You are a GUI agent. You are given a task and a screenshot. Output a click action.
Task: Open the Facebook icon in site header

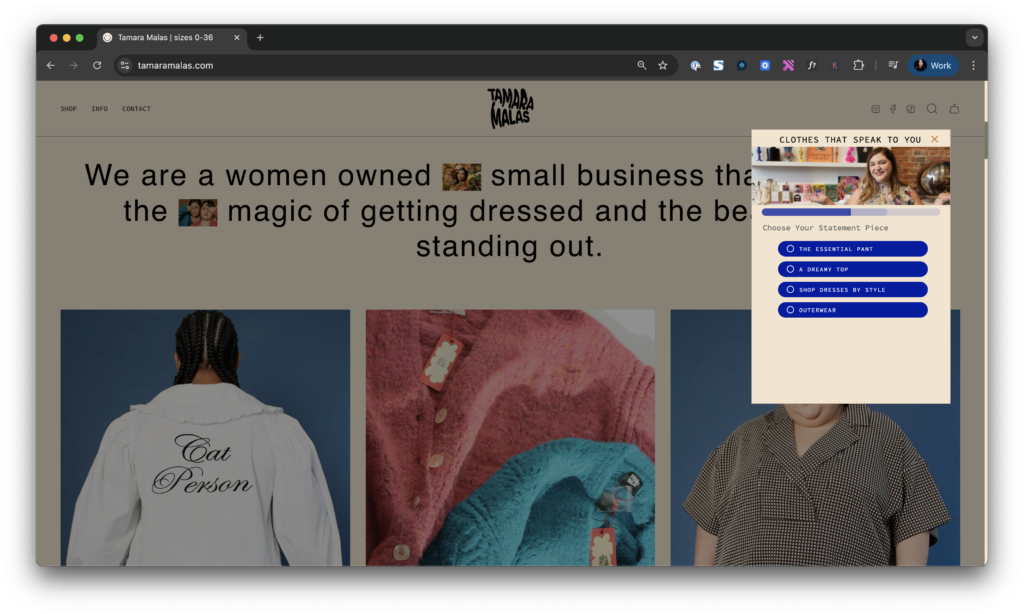pyautogui.click(x=893, y=109)
